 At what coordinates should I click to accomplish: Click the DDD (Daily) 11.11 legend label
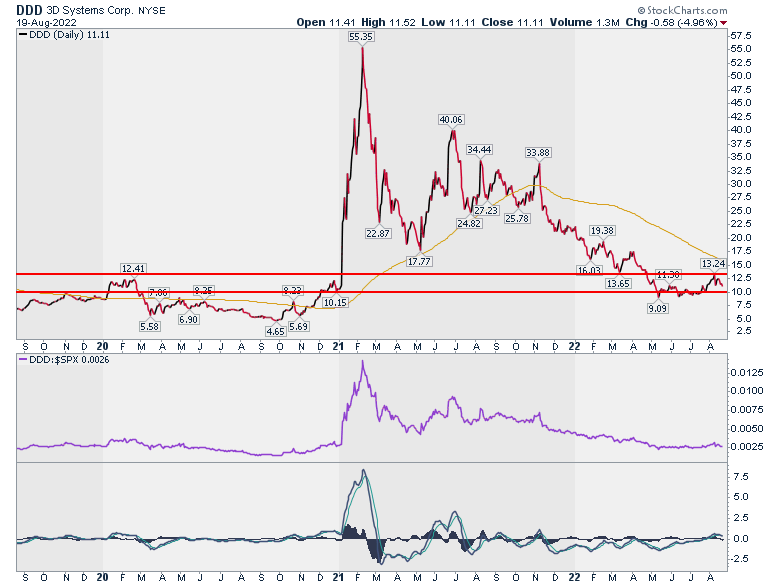[69, 35]
